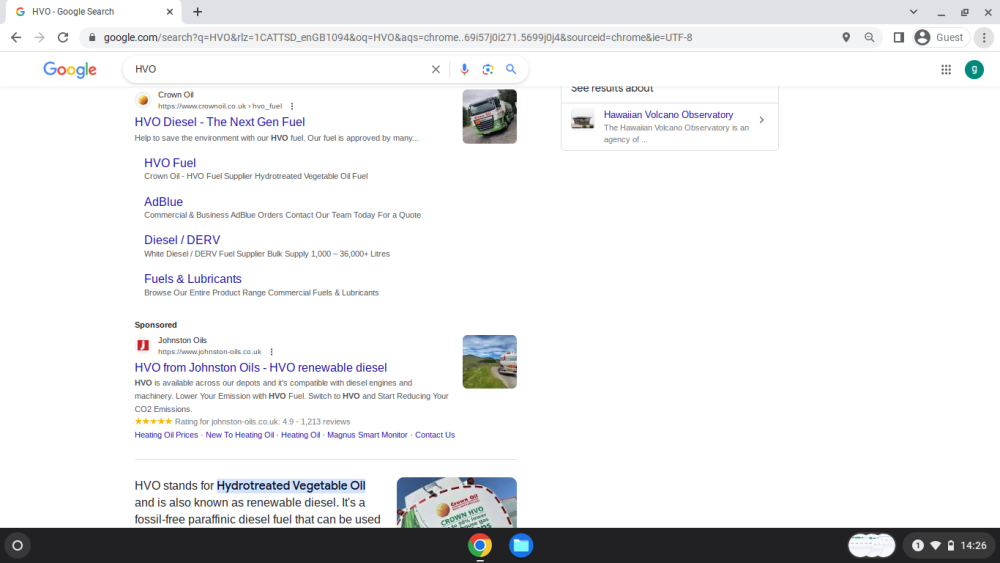Go forward using the browser forward arrow
1000x563 pixels.
pos(40,38)
